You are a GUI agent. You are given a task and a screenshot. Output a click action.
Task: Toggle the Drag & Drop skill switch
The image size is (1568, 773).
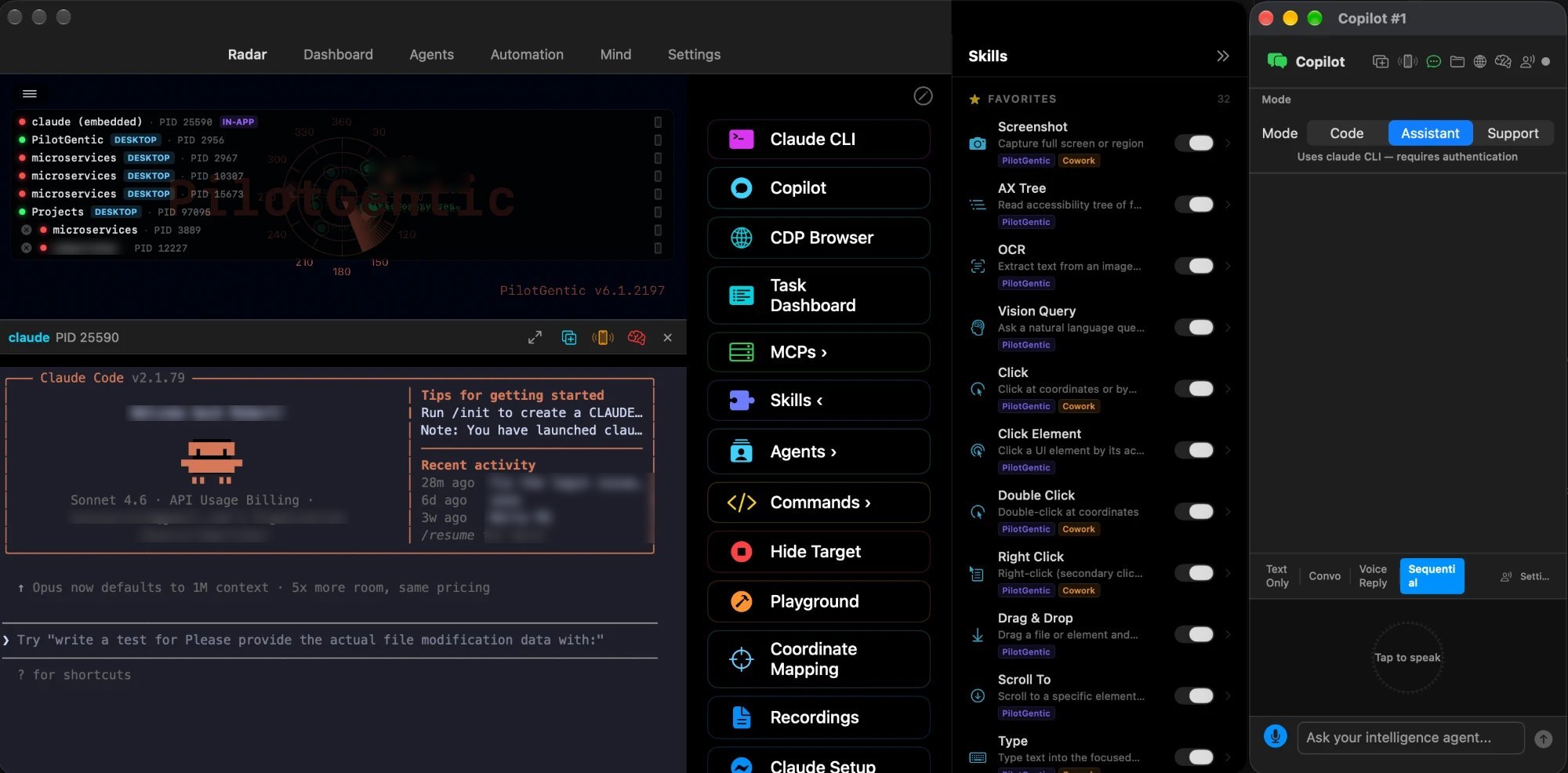[x=1194, y=634]
